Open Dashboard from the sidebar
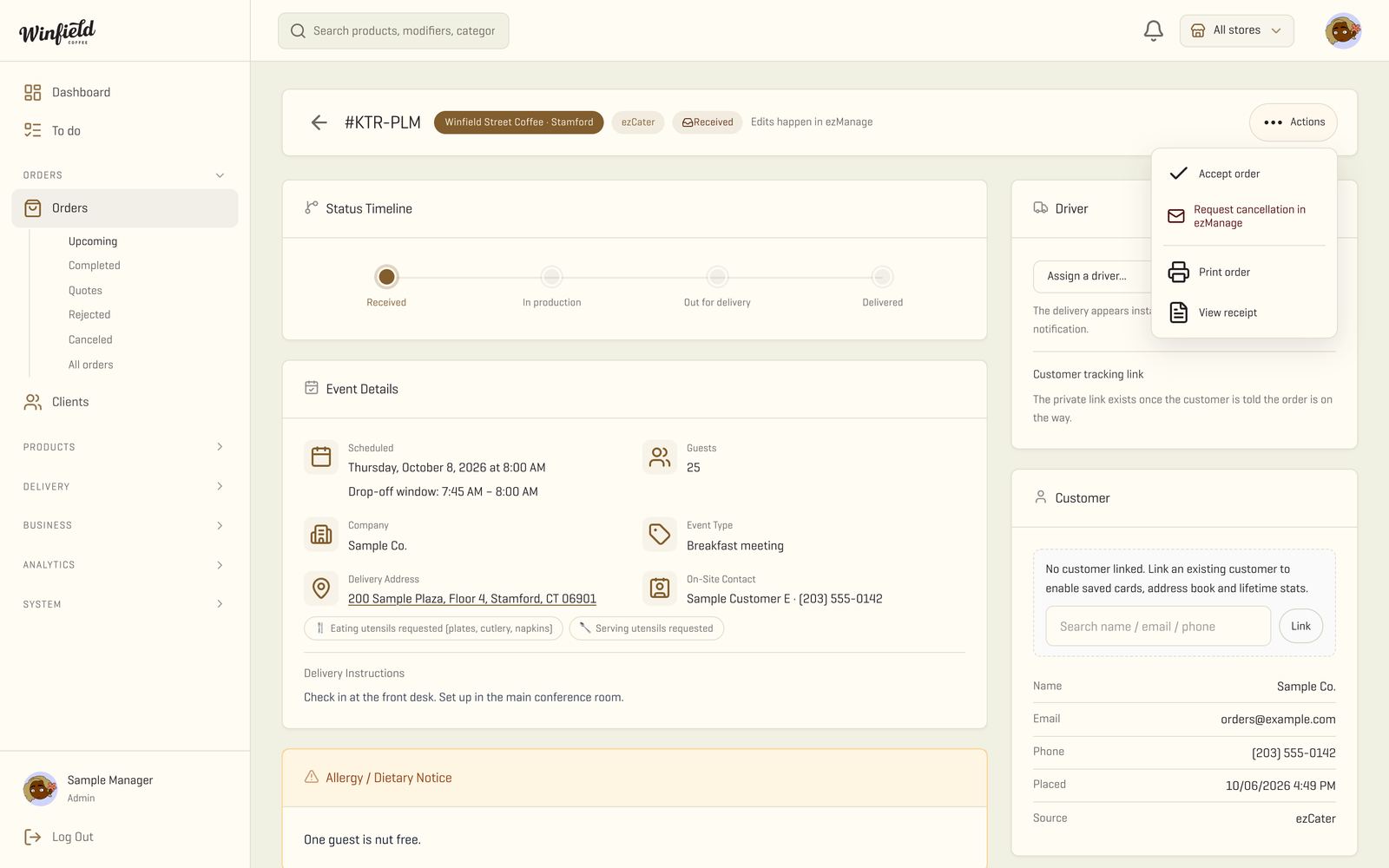Screen dimensions: 1389x868 pyautogui.click(x=125, y=92)
